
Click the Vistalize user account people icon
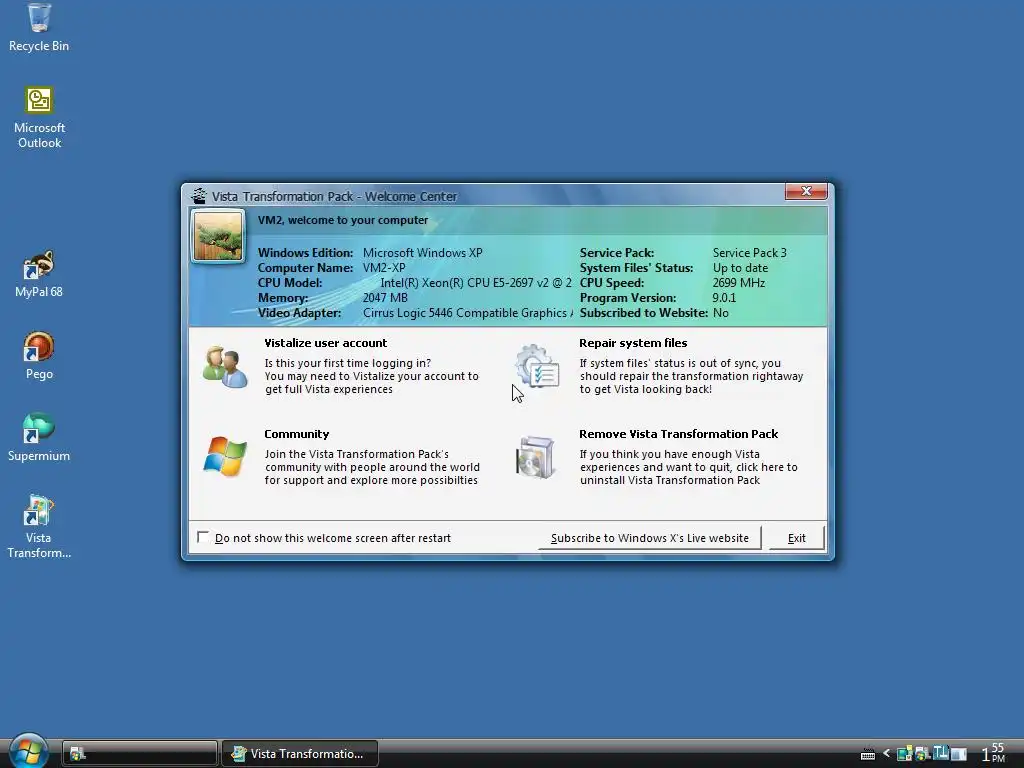(225, 367)
